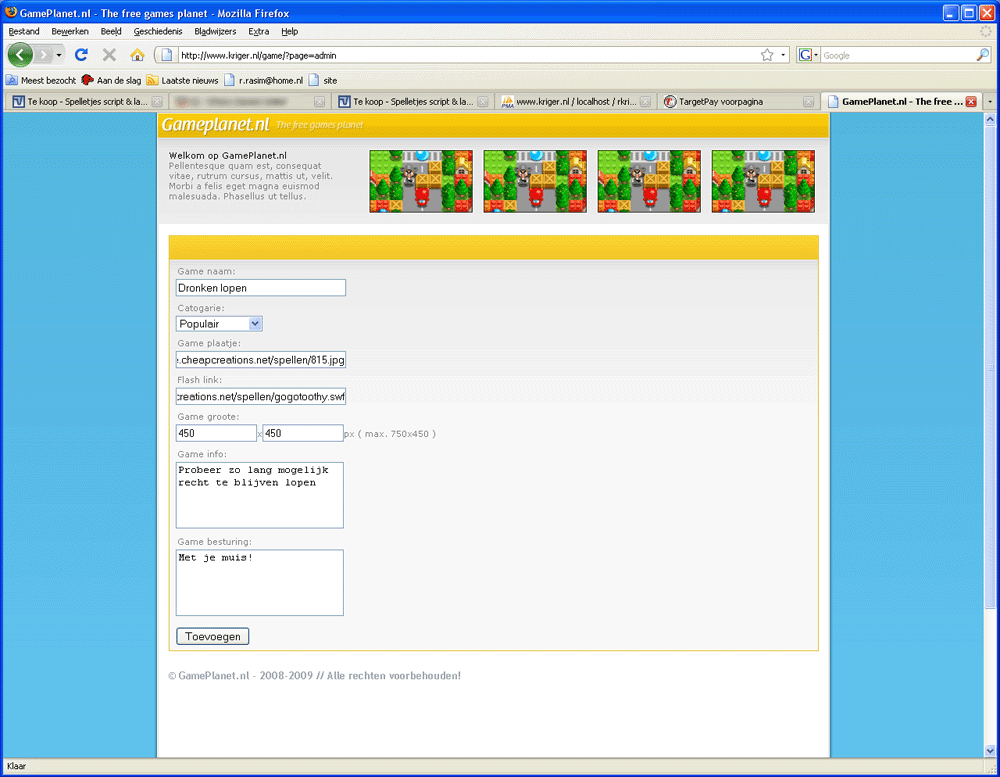This screenshot has height=777, width=1000.
Task: Open the Help menu
Action: click(290, 31)
